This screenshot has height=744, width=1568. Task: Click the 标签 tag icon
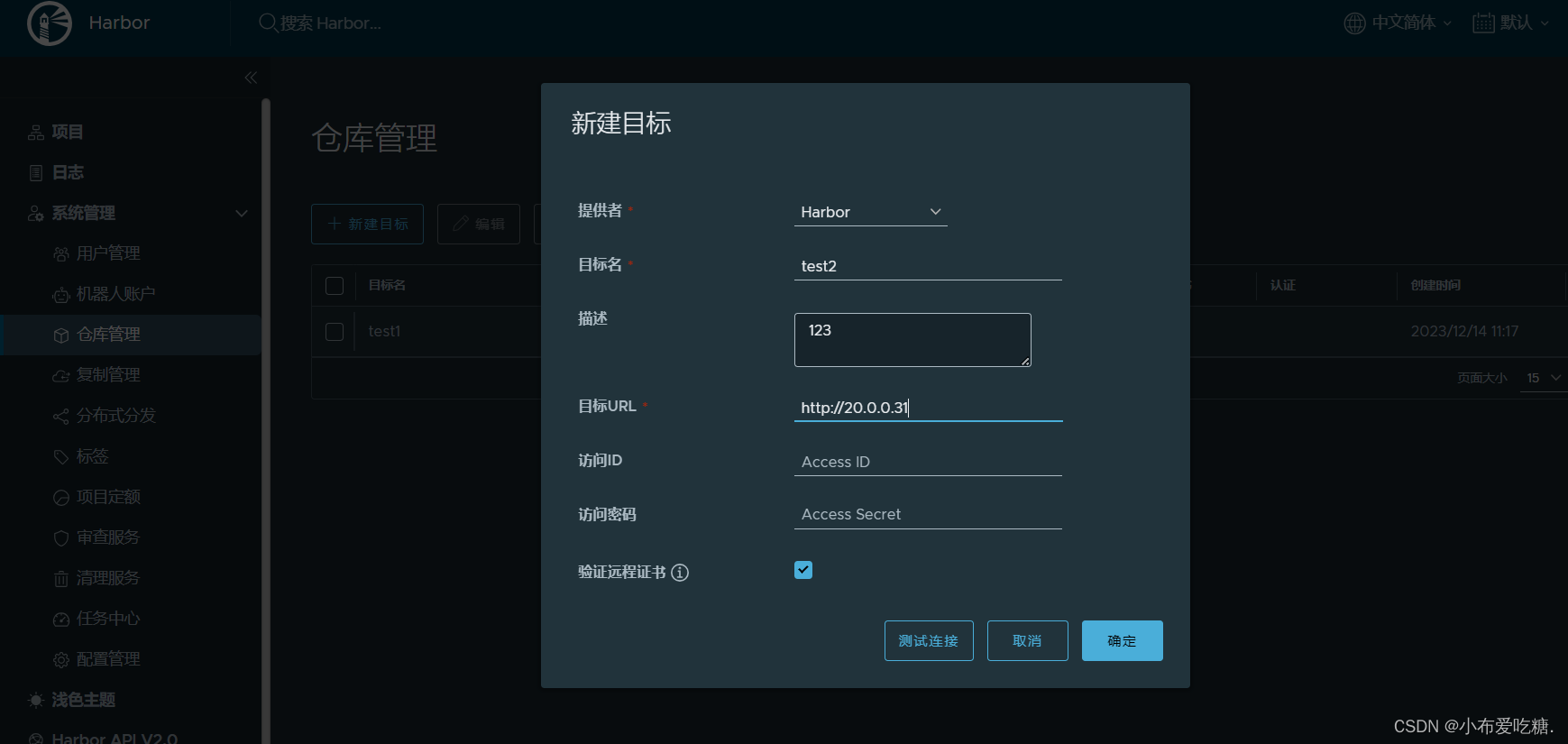(61, 457)
